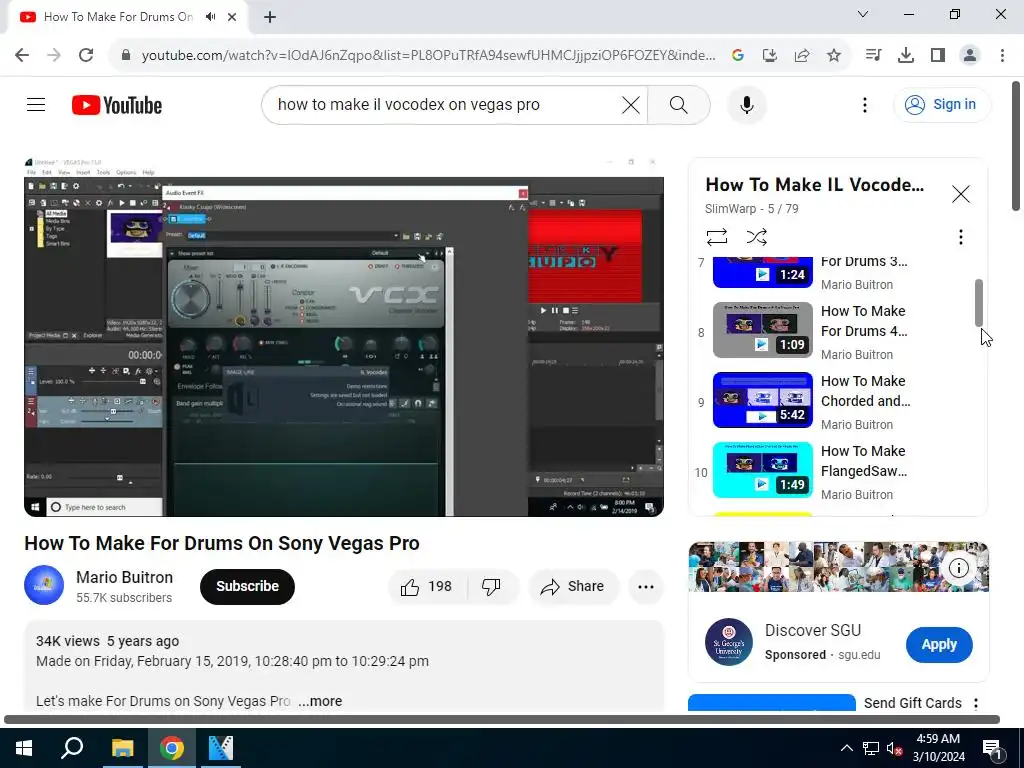Viewport: 1024px width, 768px height.
Task: Open File Explorer from the taskbar
Action: (x=122, y=748)
